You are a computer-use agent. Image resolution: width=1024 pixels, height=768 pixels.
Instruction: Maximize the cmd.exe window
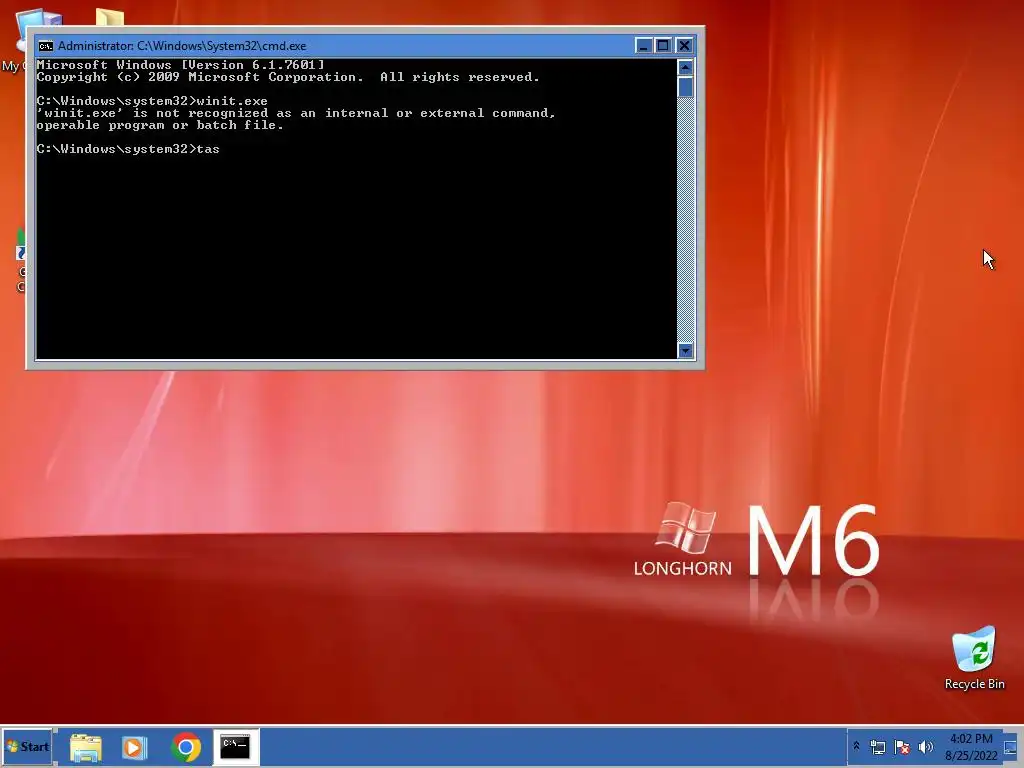664,46
